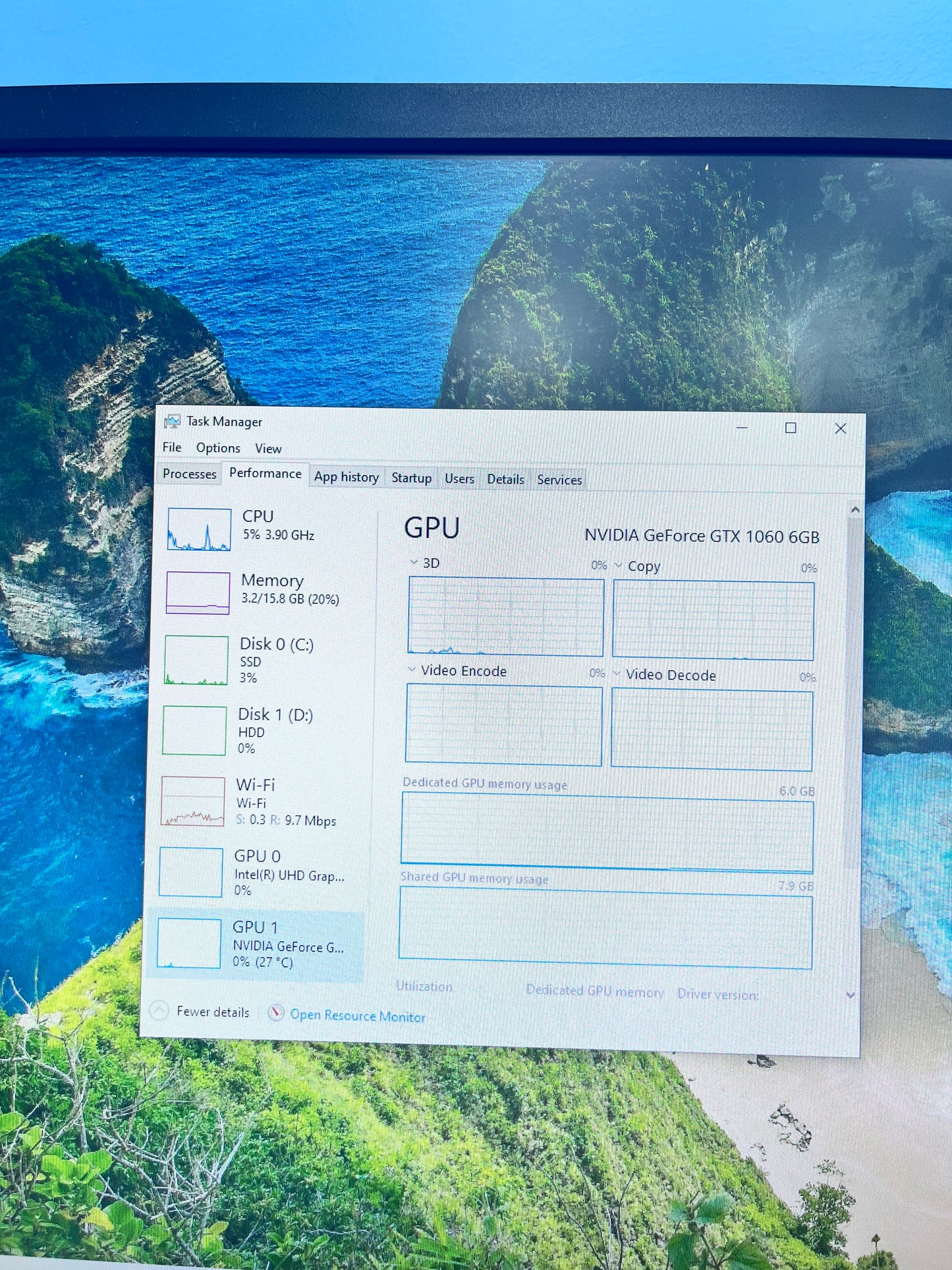Image resolution: width=952 pixels, height=1270 pixels.
Task: Switch to the Processes tab
Action: (x=189, y=474)
